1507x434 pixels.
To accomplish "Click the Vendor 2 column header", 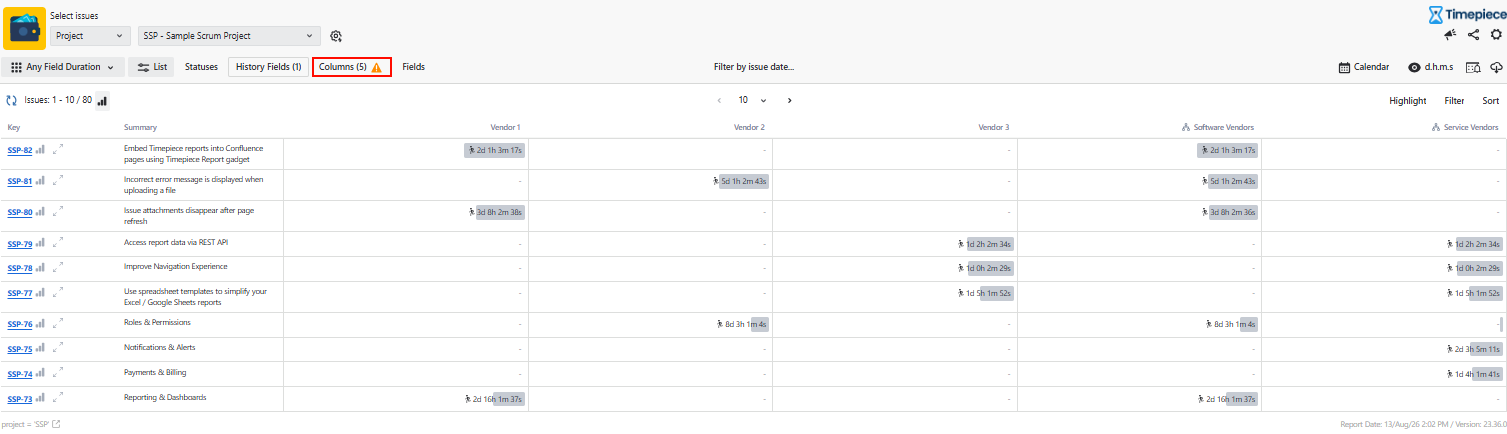I will click(x=749, y=127).
